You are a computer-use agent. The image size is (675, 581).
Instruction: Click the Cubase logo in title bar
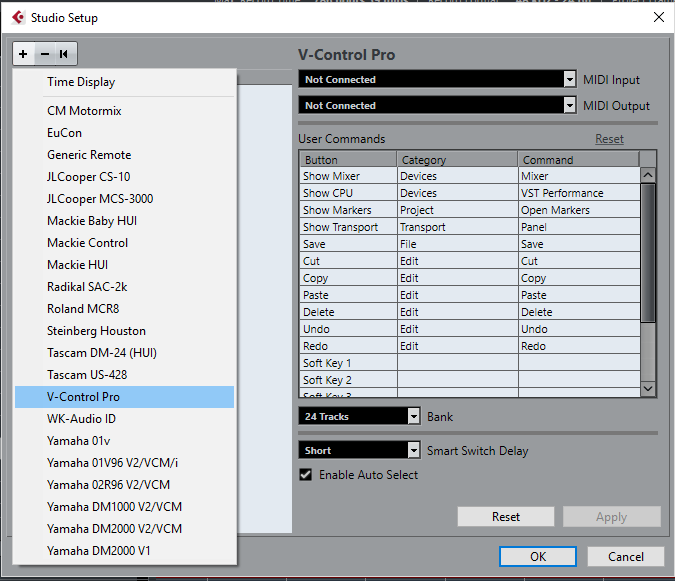point(17,18)
